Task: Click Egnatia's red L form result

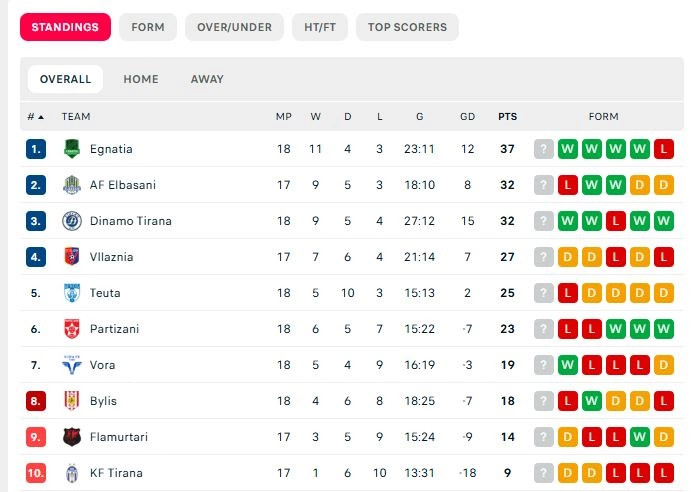Action: pyautogui.click(x=665, y=149)
